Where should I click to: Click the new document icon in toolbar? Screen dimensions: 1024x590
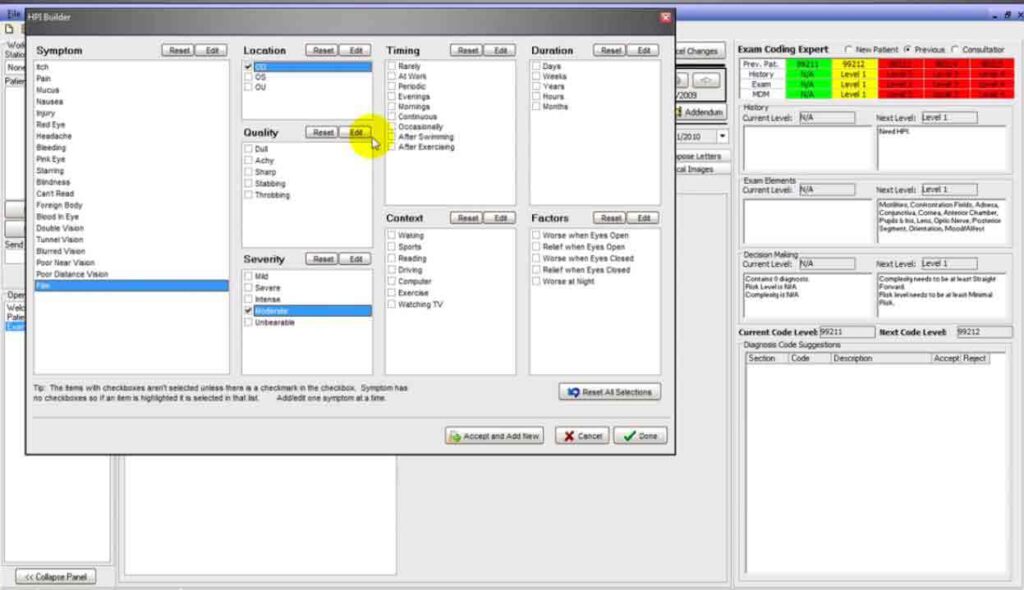click(x=9, y=29)
